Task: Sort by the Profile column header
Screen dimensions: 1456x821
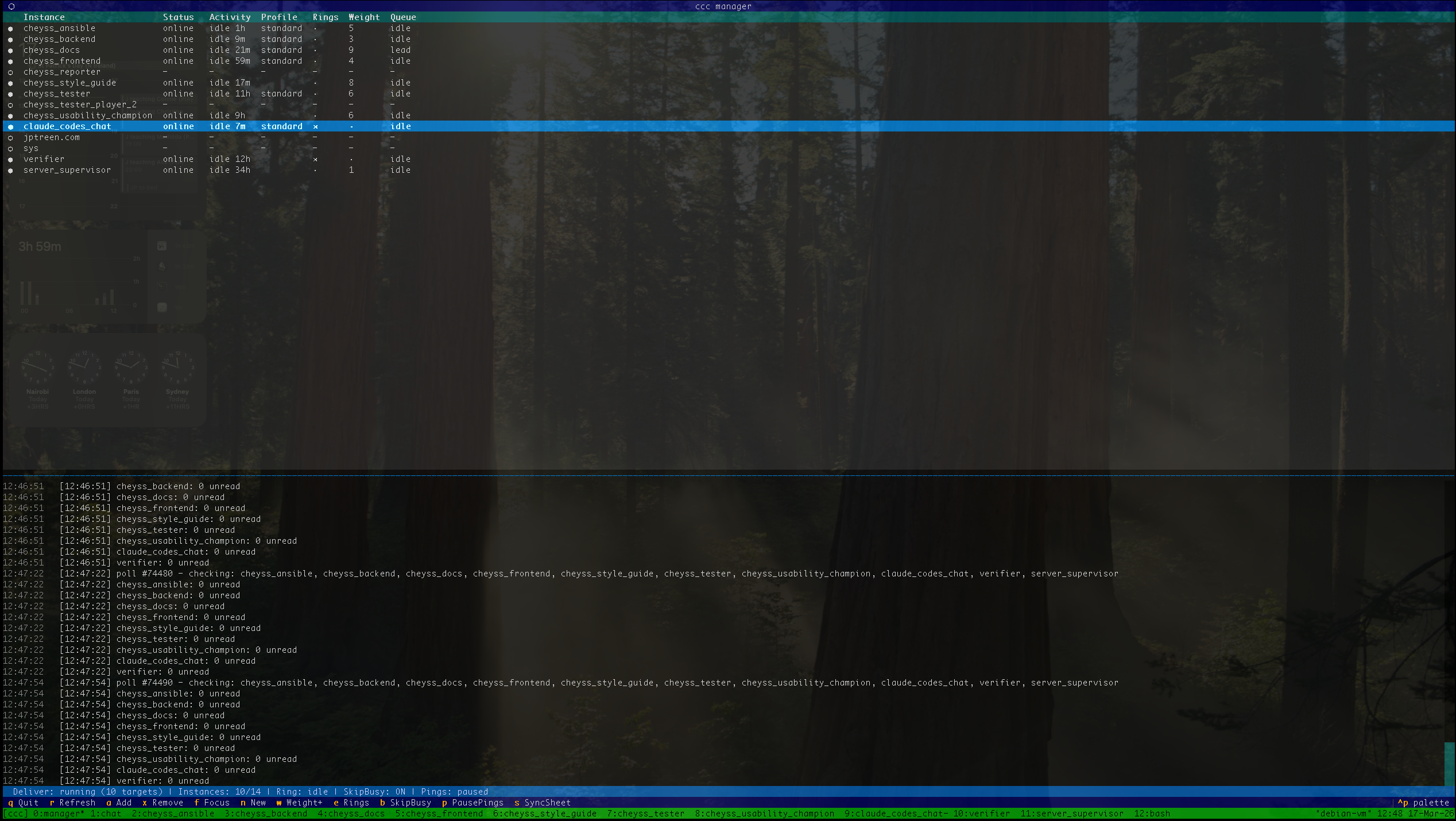Action: (x=279, y=17)
